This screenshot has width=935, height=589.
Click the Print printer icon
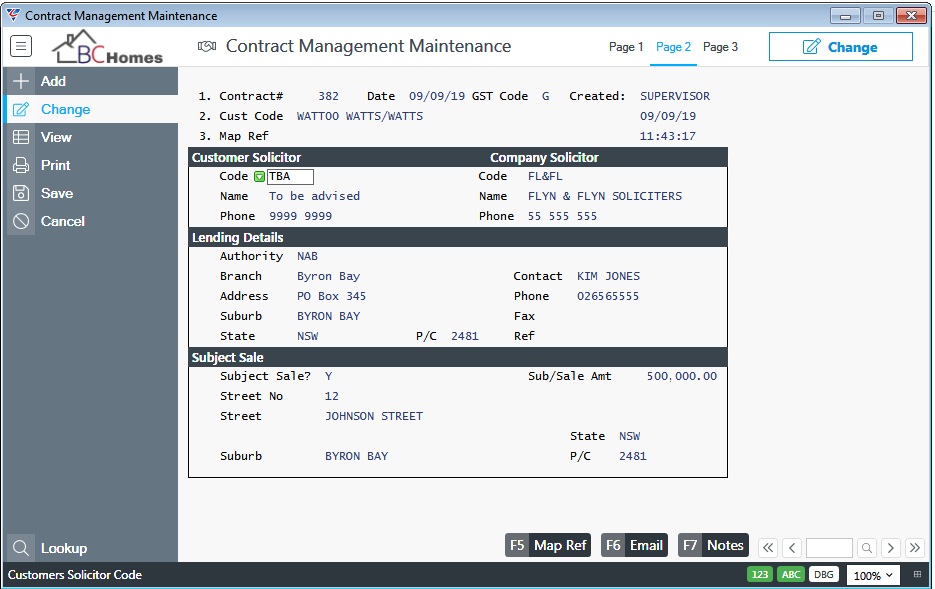point(21,165)
